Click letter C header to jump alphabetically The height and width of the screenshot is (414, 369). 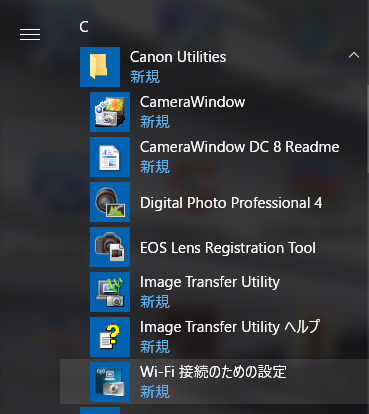coord(84,27)
